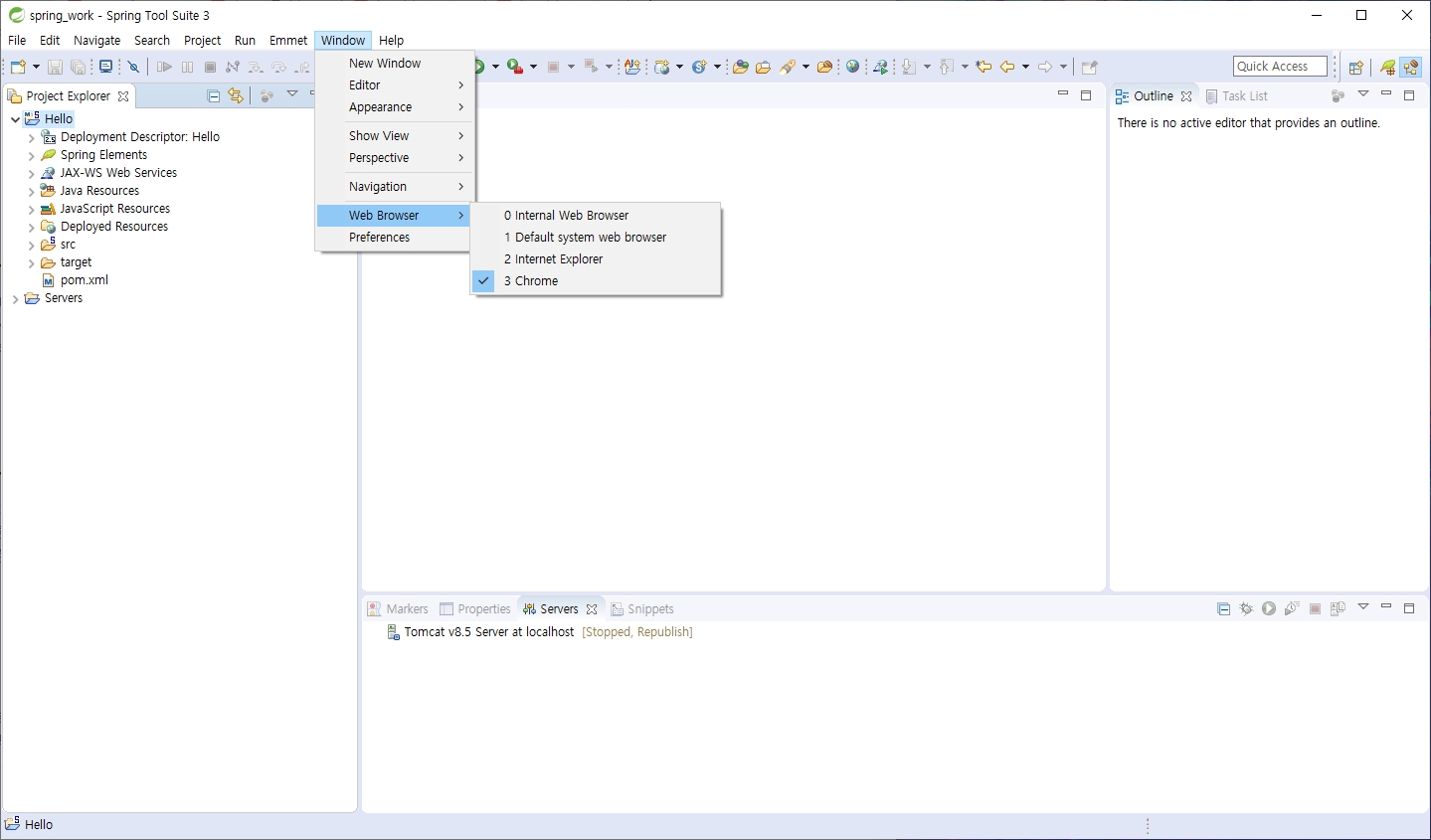Switch to the Properties tab
The height and width of the screenshot is (840, 1431).
tap(475, 609)
